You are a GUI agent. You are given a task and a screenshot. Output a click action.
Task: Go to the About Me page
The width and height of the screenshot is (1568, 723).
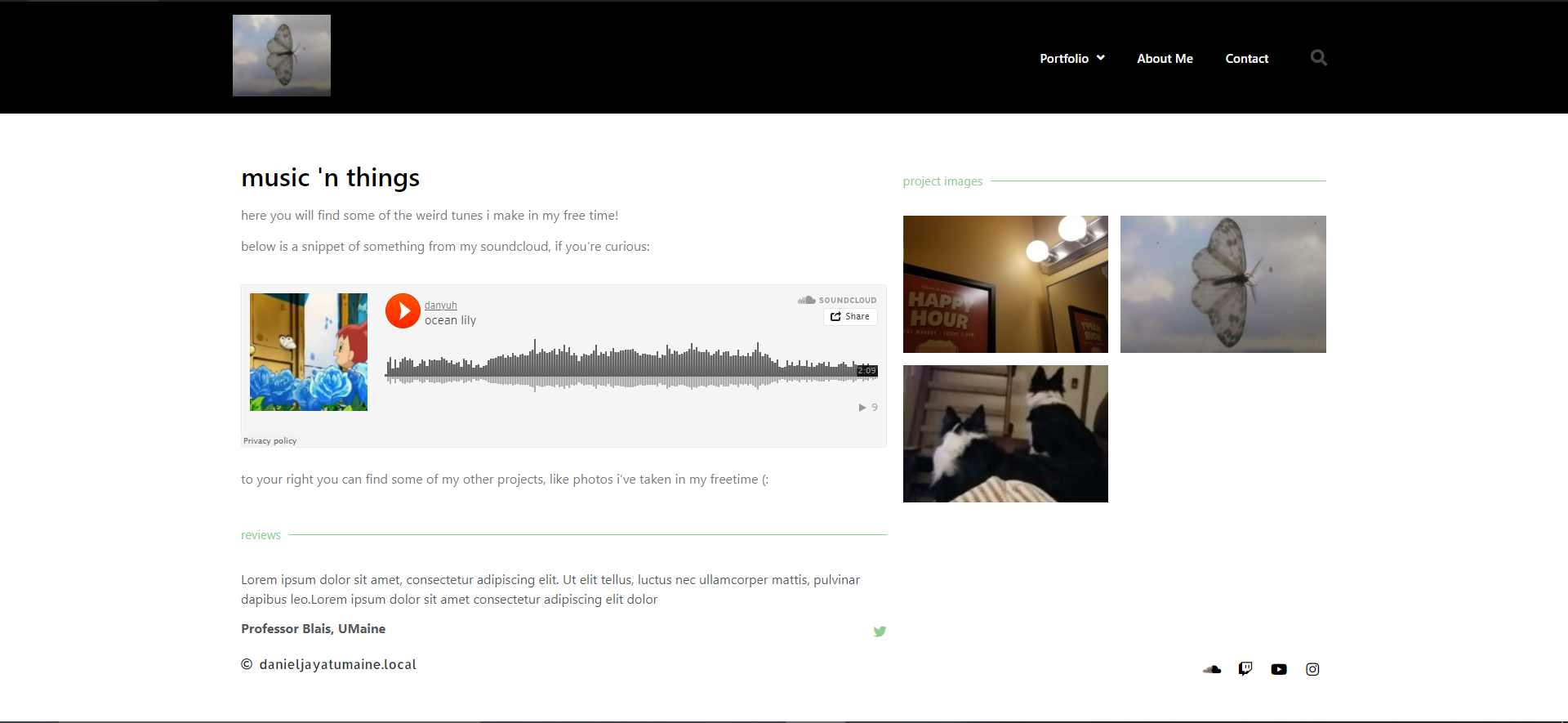tap(1165, 59)
